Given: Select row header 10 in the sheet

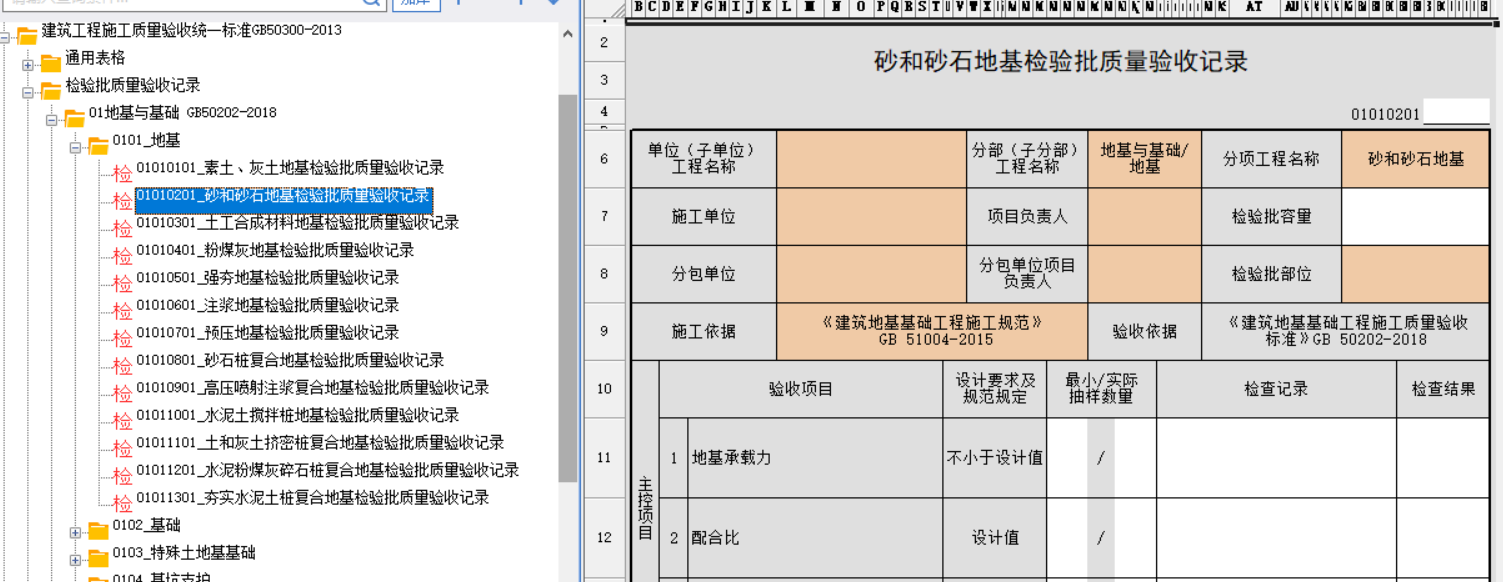Looking at the screenshot, I should coord(604,389).
